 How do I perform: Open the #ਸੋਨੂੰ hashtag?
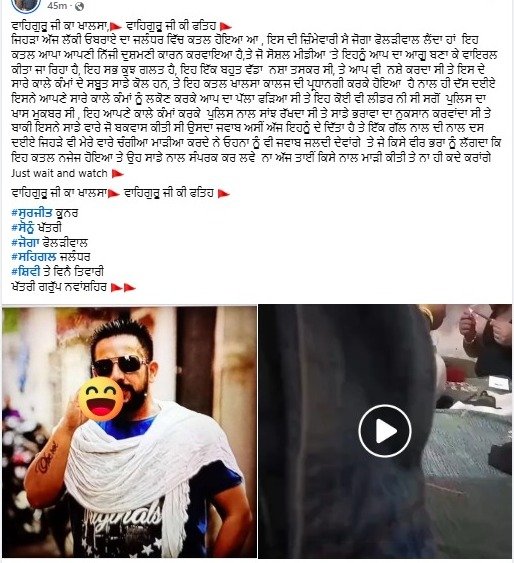coord(23,228)
